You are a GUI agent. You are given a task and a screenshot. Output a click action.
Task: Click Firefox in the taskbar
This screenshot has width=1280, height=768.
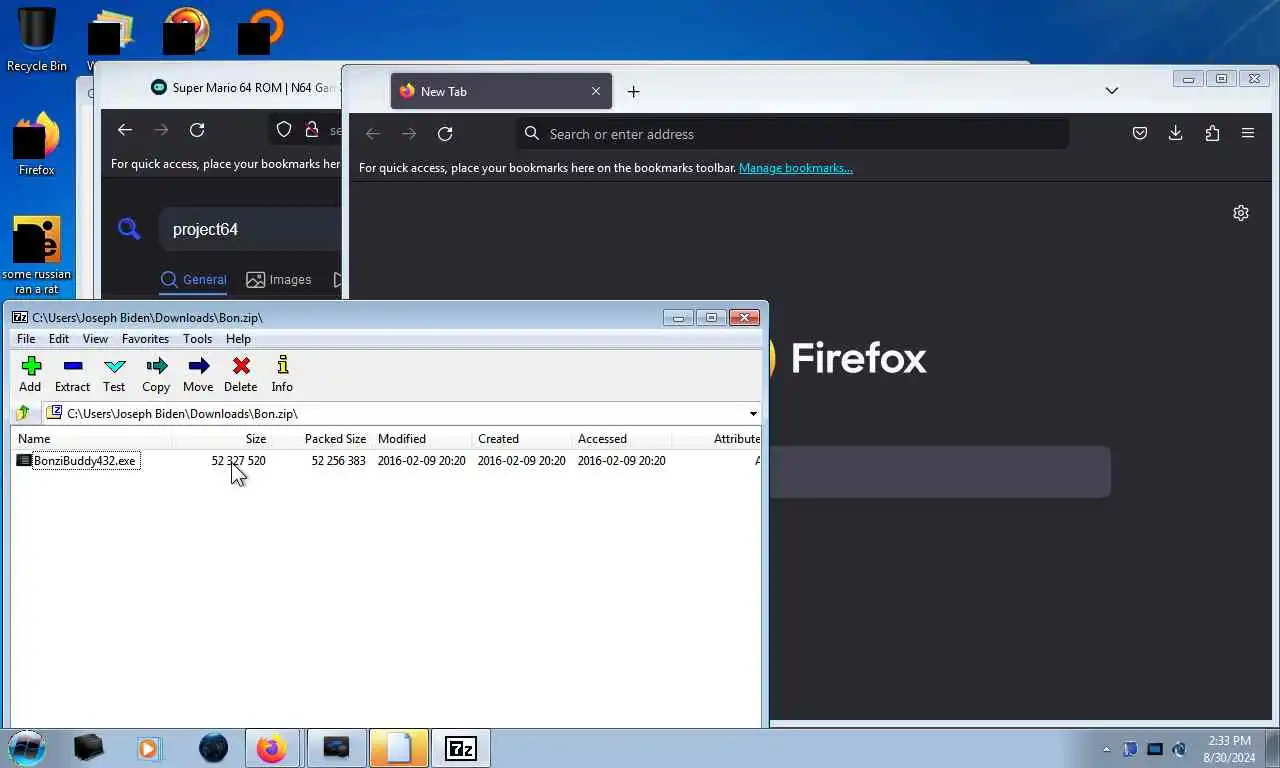[272, 748]
